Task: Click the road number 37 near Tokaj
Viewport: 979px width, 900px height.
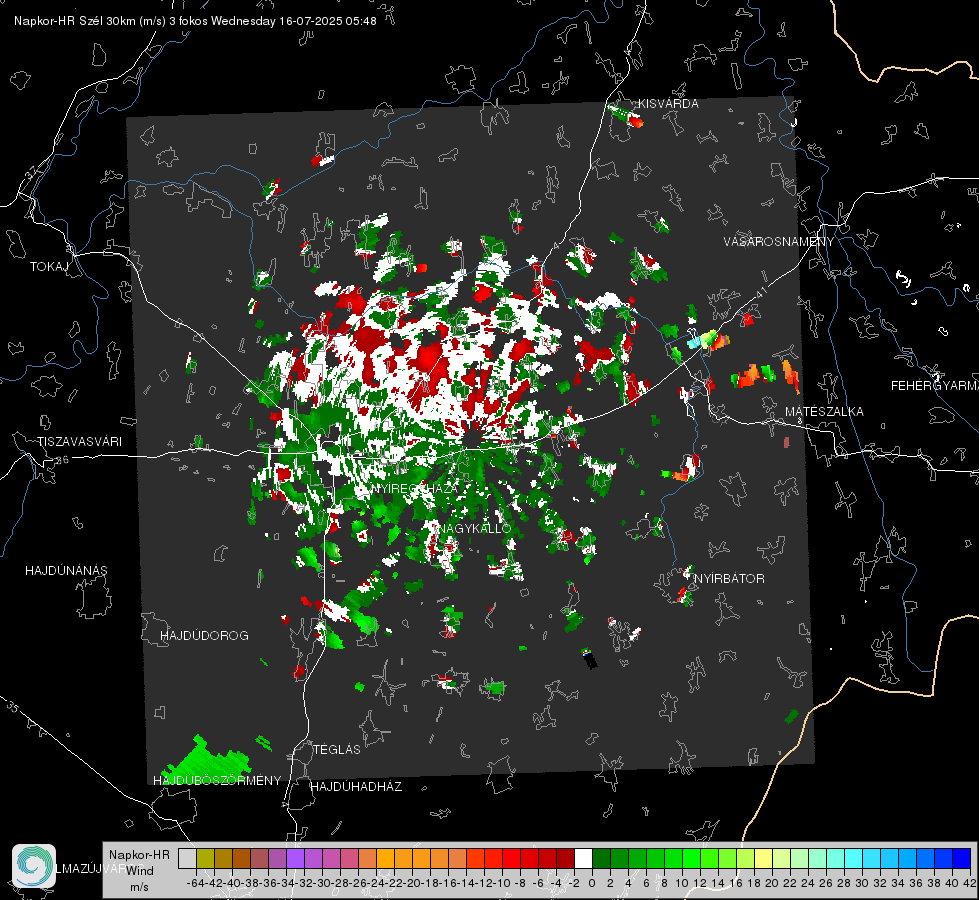Action: click(x=31, y=172)
